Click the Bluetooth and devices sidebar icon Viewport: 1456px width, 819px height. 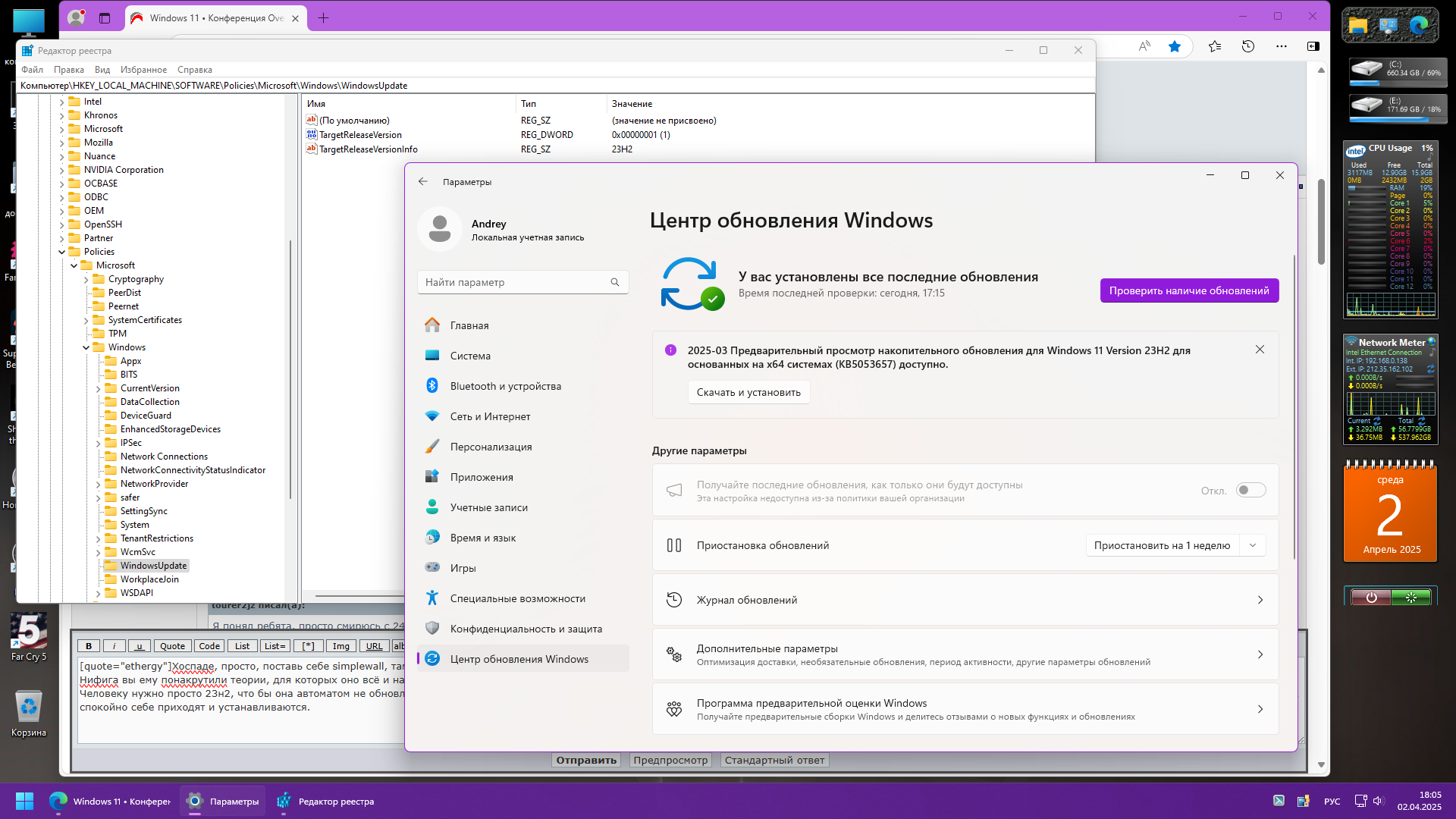432,386
